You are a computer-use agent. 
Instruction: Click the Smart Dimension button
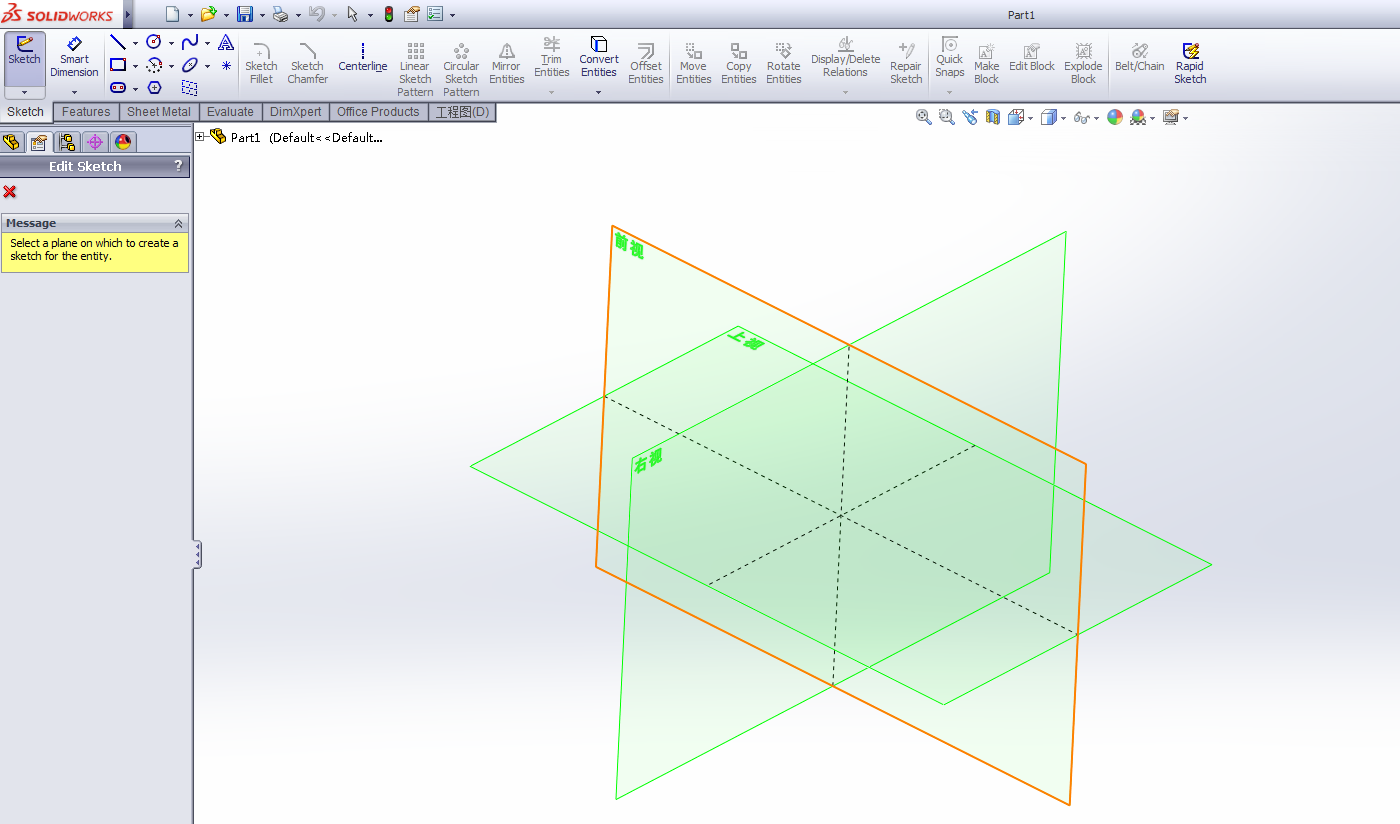tap(74, 58)
